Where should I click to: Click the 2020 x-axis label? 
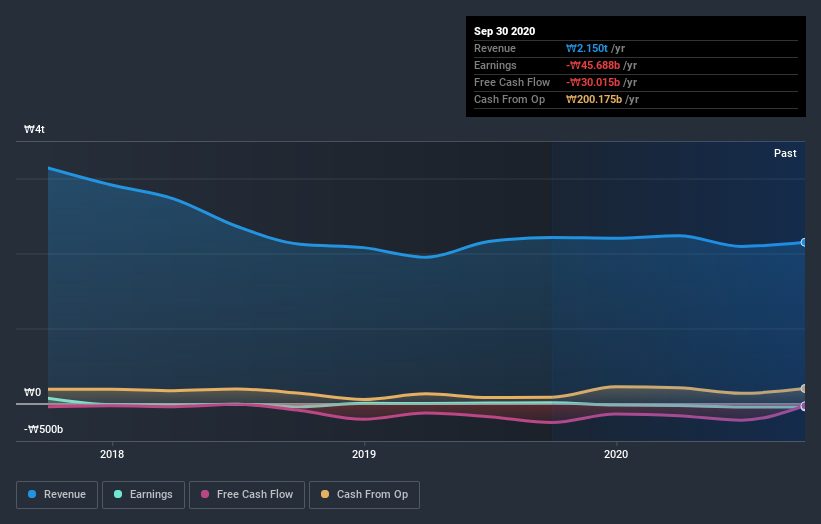tap(616, 454)
